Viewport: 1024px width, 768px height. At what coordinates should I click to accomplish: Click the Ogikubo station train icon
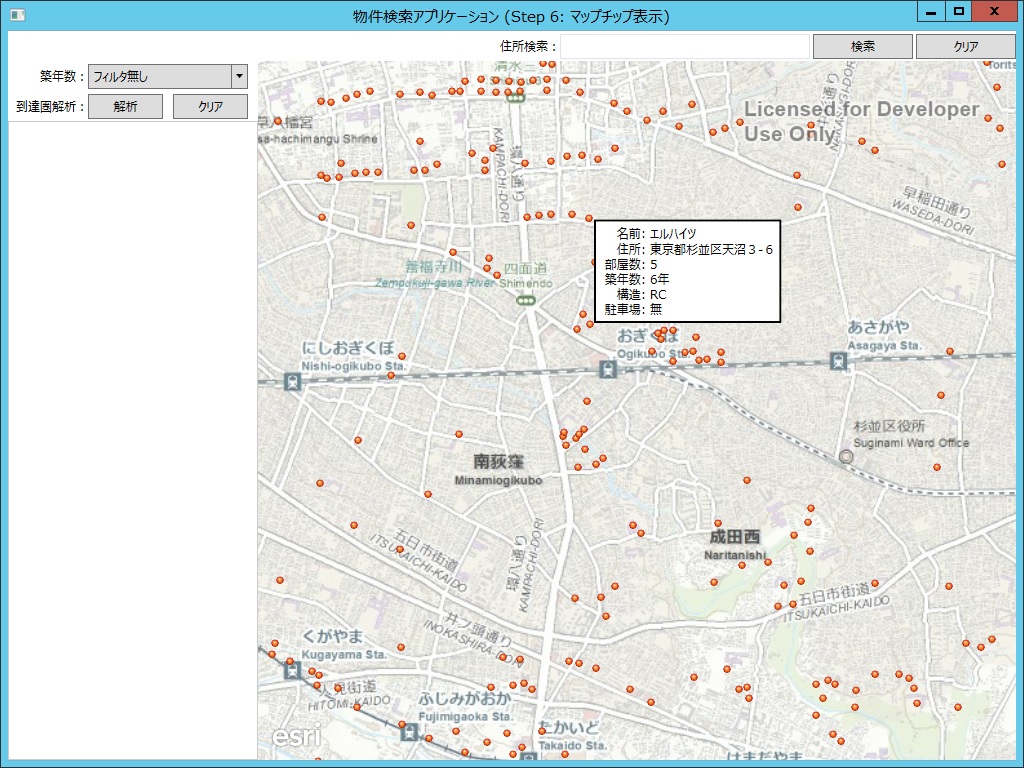(x=608, y=370)
